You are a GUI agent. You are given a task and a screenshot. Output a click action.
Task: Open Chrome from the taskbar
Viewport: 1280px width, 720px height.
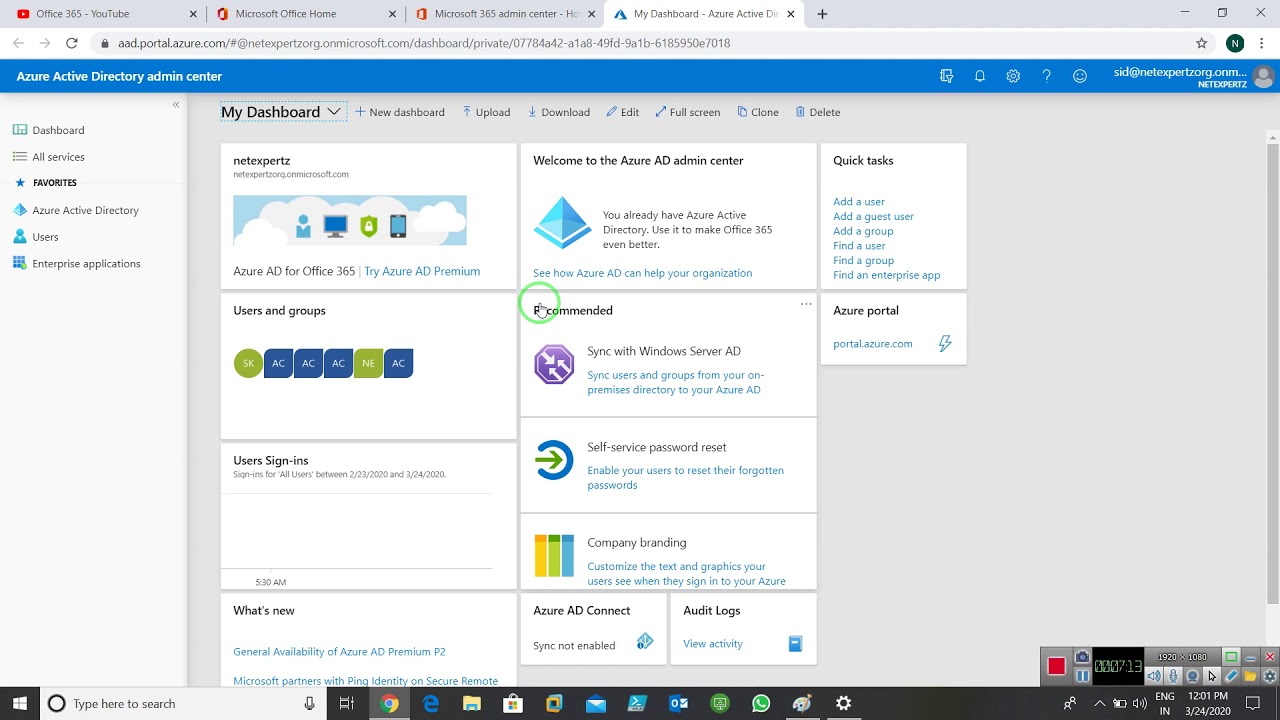coord(389,704)
